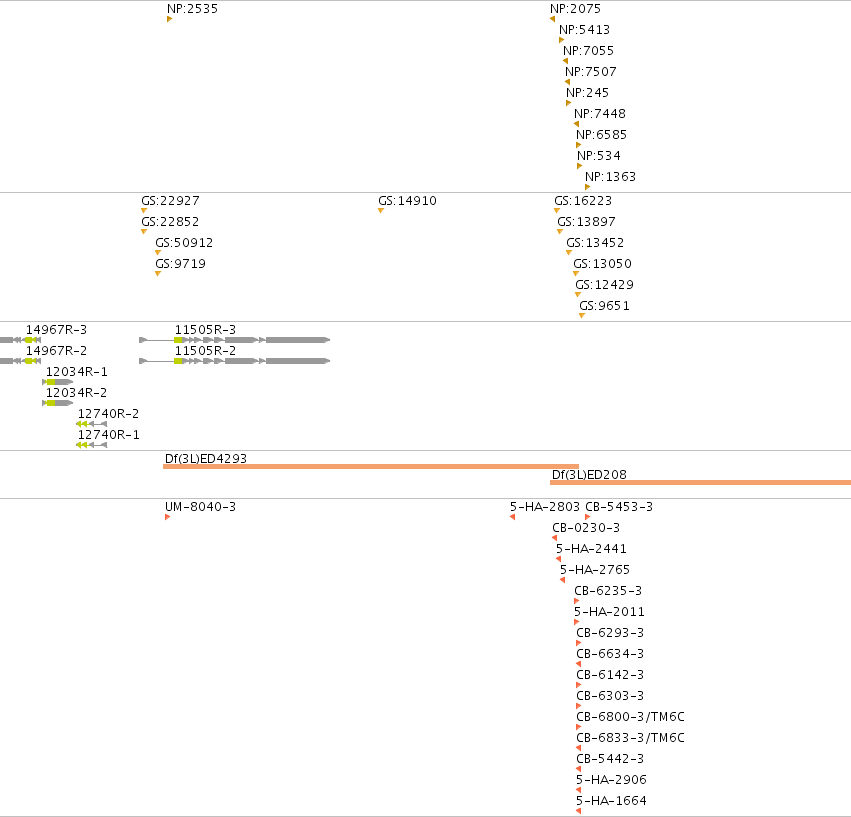Click the NP:7055 feature label

pyautogui.click(x=588, y=51)
